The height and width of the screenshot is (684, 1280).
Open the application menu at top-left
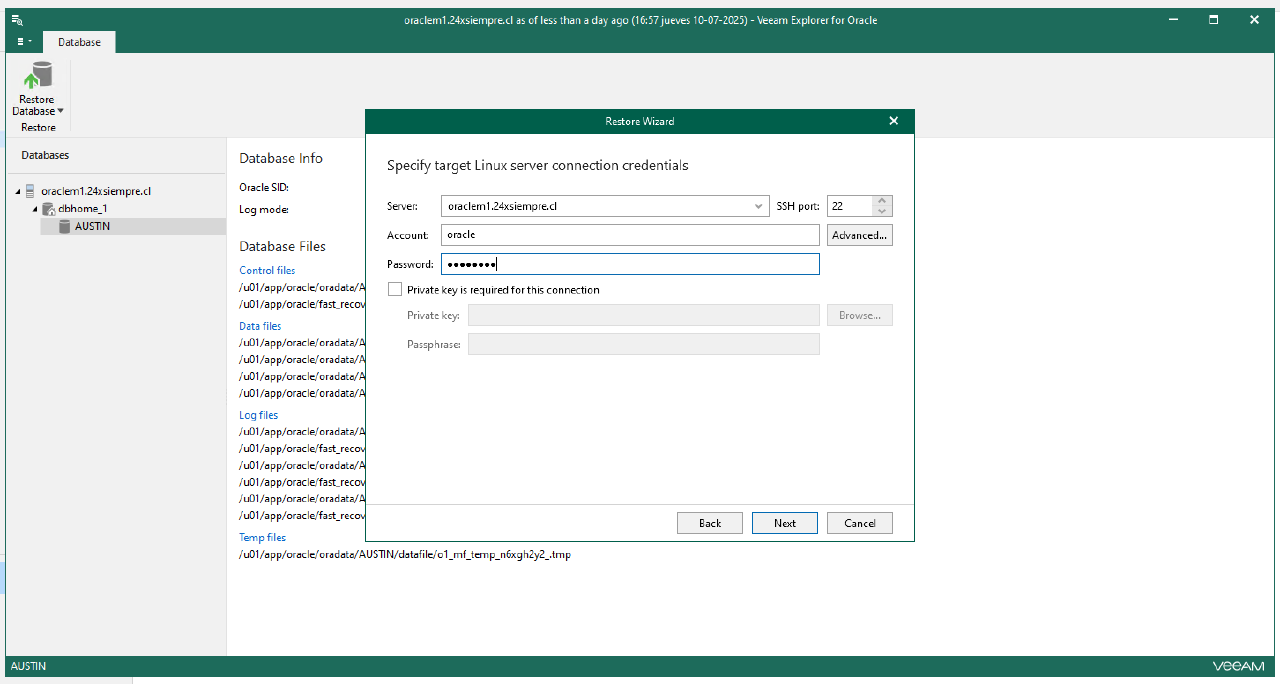(x=24, y=42)
